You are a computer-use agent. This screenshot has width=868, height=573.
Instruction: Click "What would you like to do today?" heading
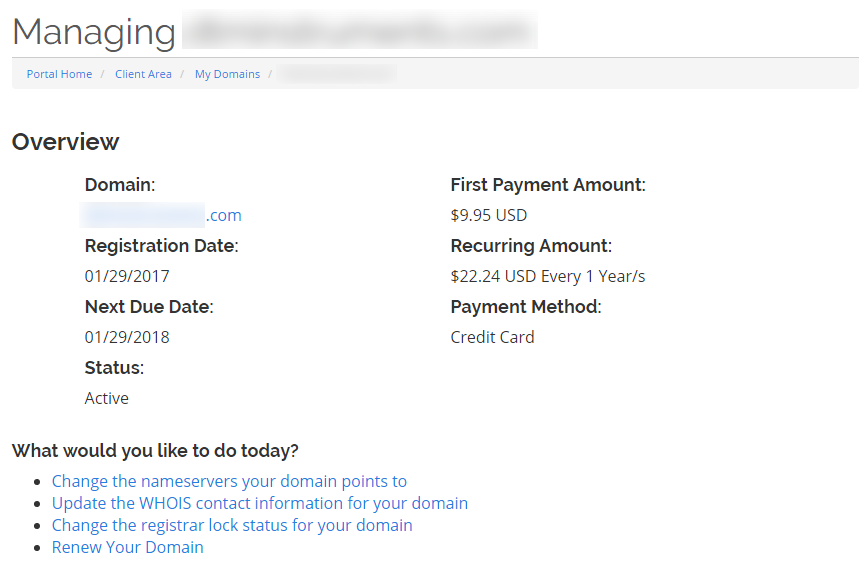coord(155,450)
